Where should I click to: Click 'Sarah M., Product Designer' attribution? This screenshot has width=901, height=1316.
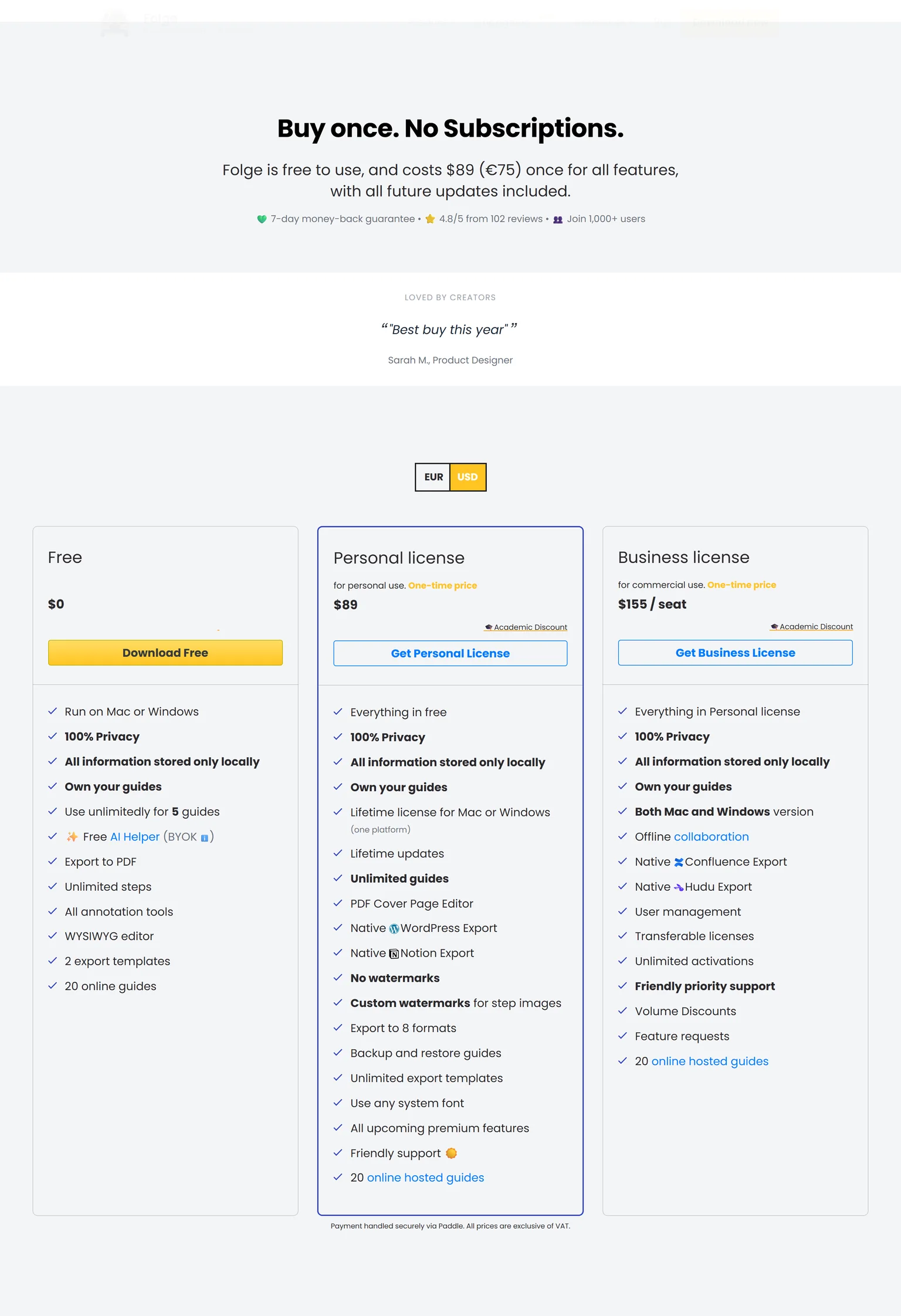(x=450, y=360)
